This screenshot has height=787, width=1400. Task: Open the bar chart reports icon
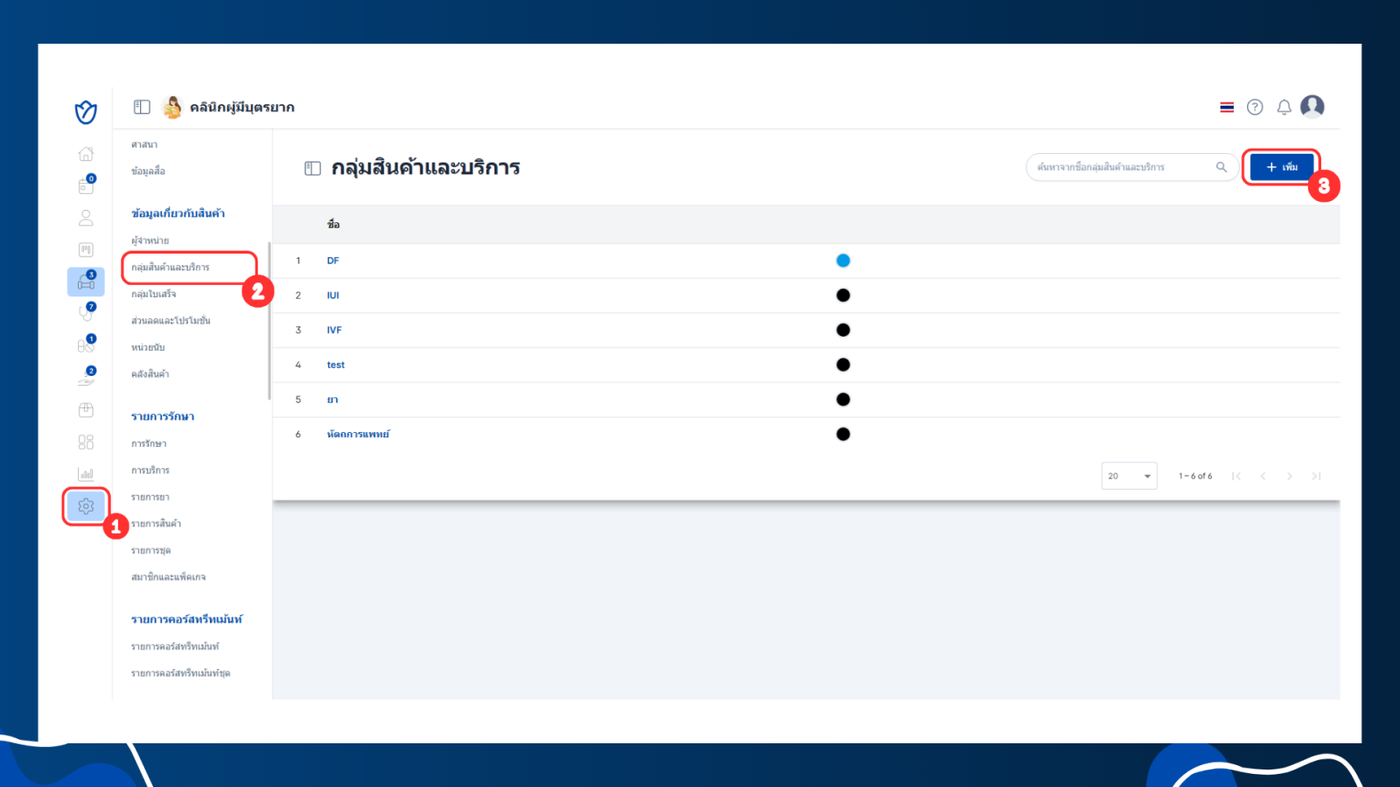pos(86,474)
